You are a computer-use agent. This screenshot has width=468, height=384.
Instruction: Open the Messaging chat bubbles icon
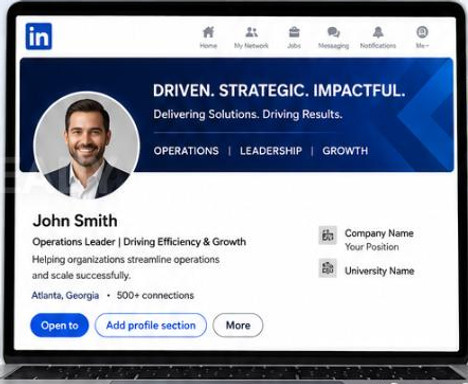point(333,32)
